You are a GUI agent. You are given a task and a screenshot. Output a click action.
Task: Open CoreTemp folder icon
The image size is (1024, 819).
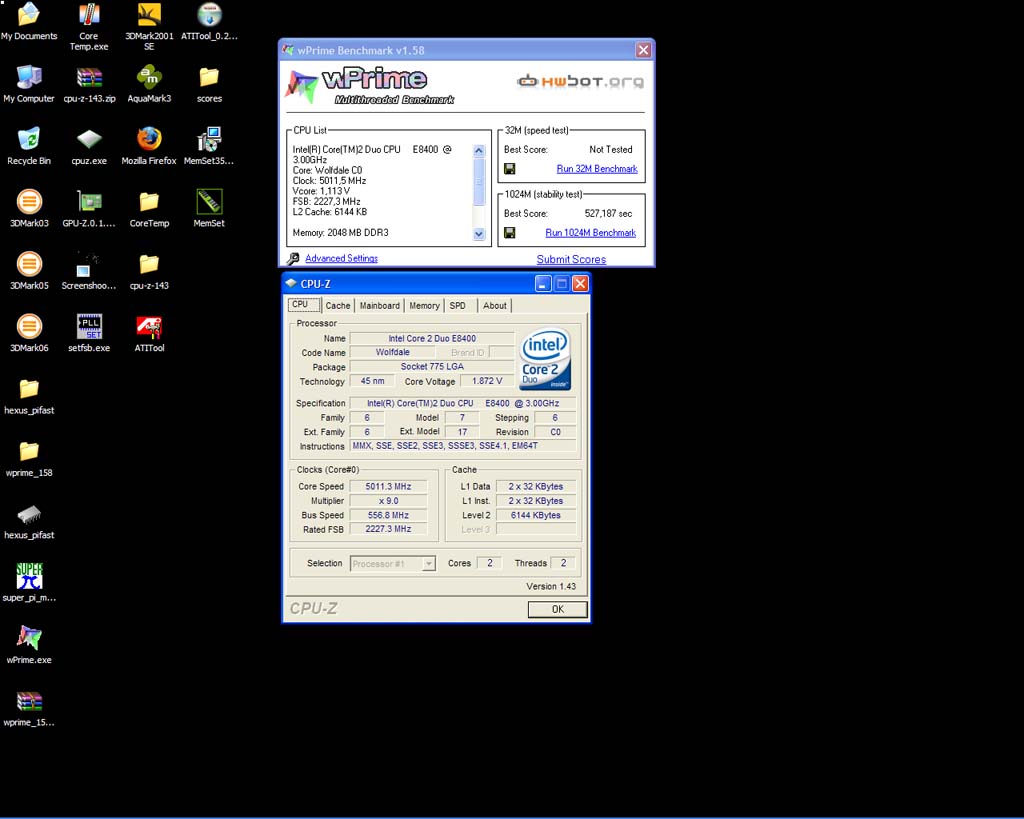(149, 208)
